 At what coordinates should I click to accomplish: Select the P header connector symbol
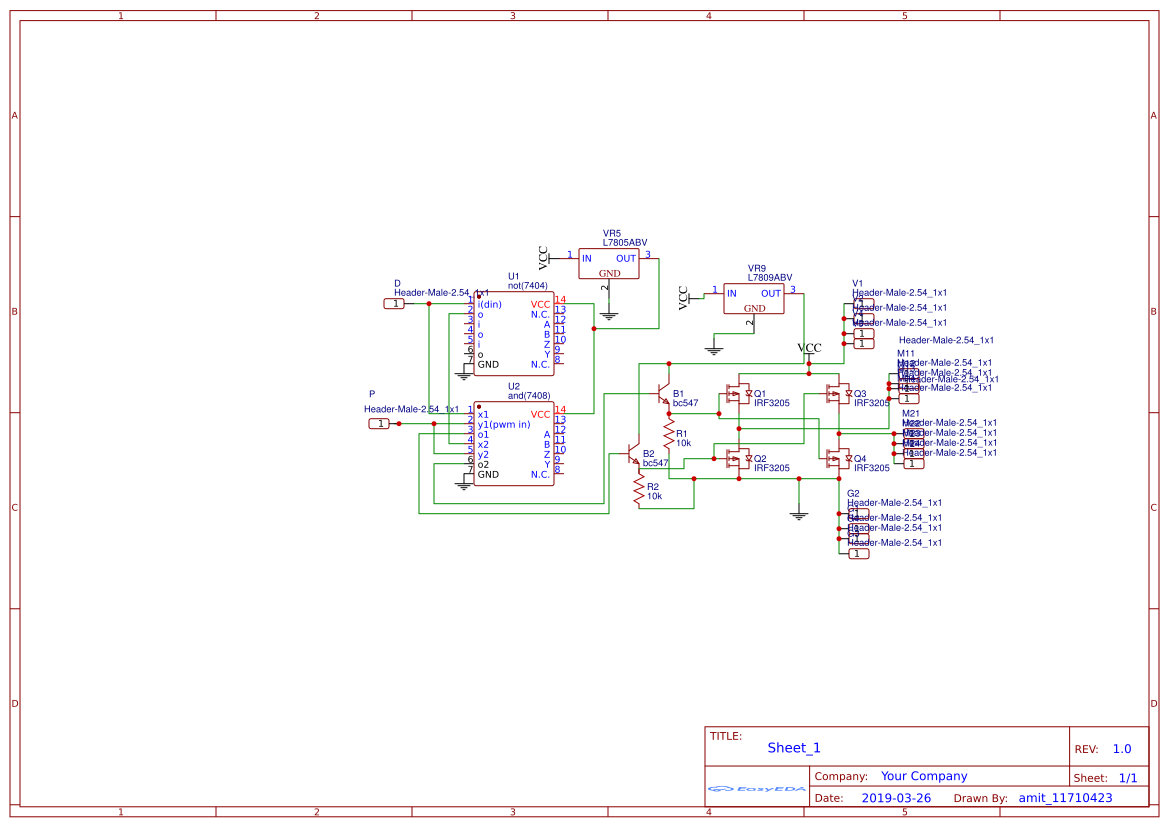[381, 424]
